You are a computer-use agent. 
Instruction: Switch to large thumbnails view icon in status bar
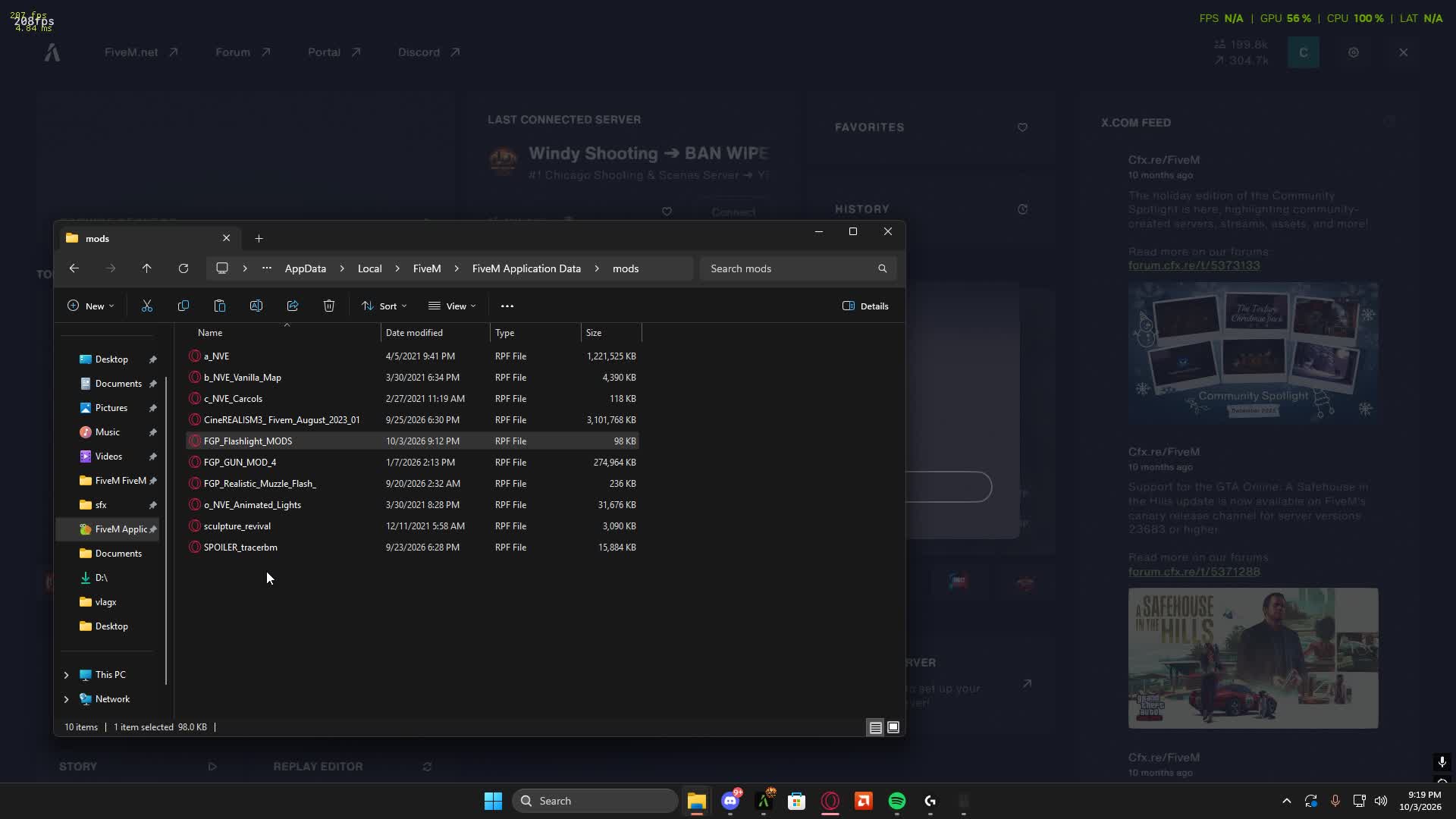(893, 727)
